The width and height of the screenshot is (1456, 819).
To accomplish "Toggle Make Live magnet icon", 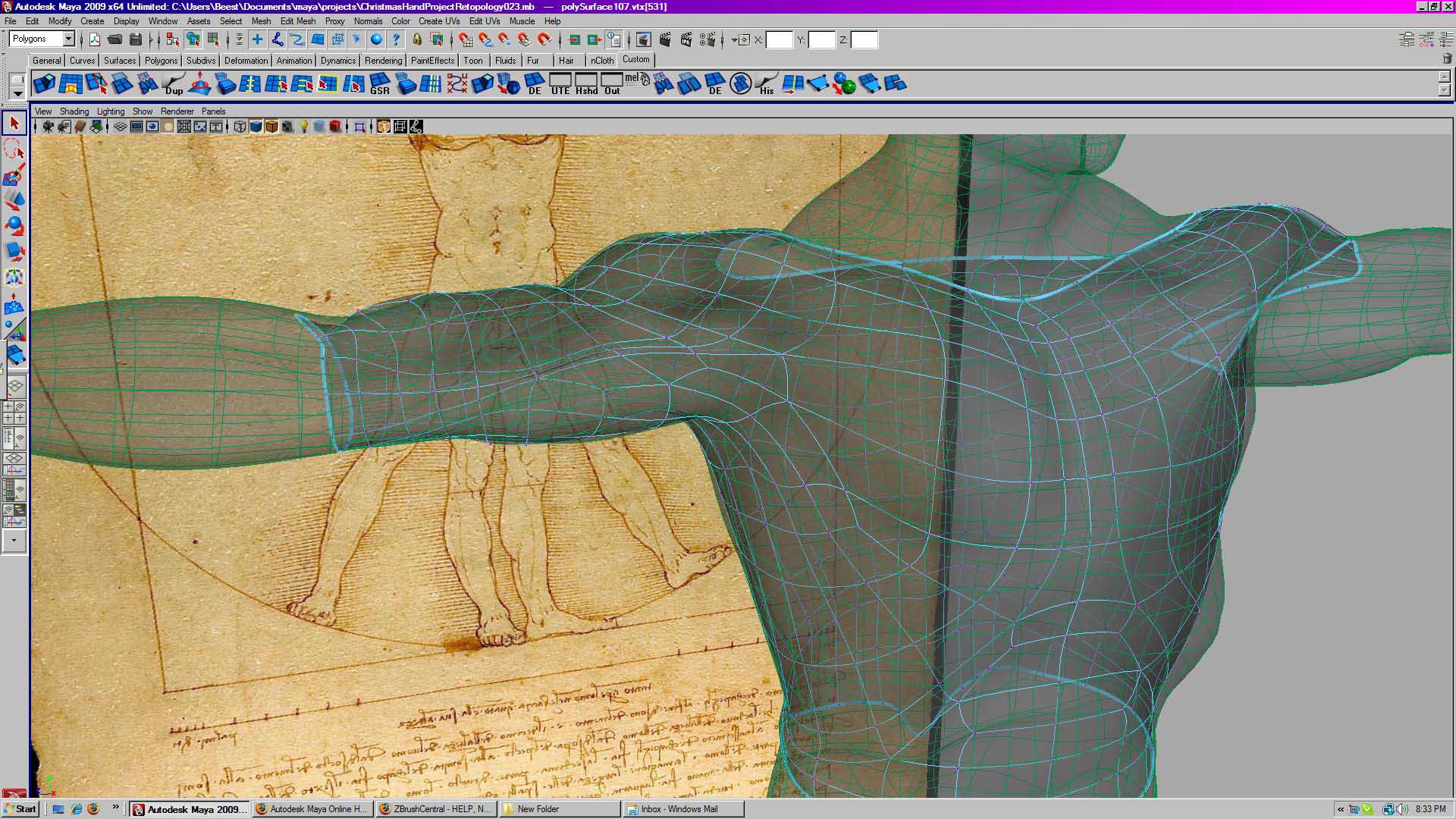I will [544, 39].
